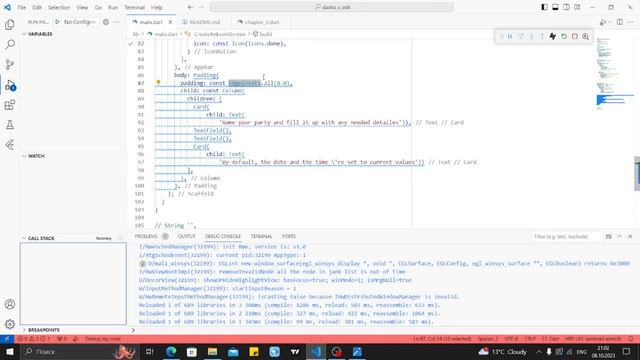Click the command center search box

click(331, 7)
